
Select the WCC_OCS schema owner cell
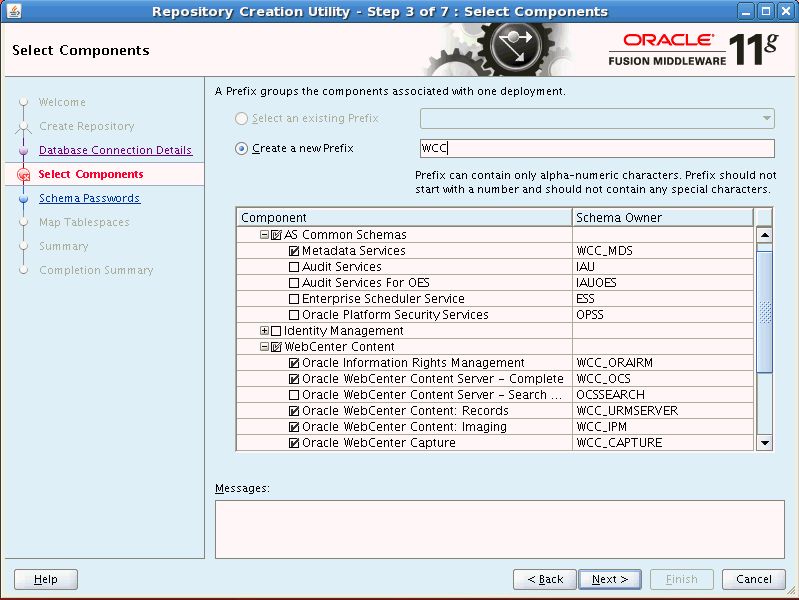tap(662, 379)
